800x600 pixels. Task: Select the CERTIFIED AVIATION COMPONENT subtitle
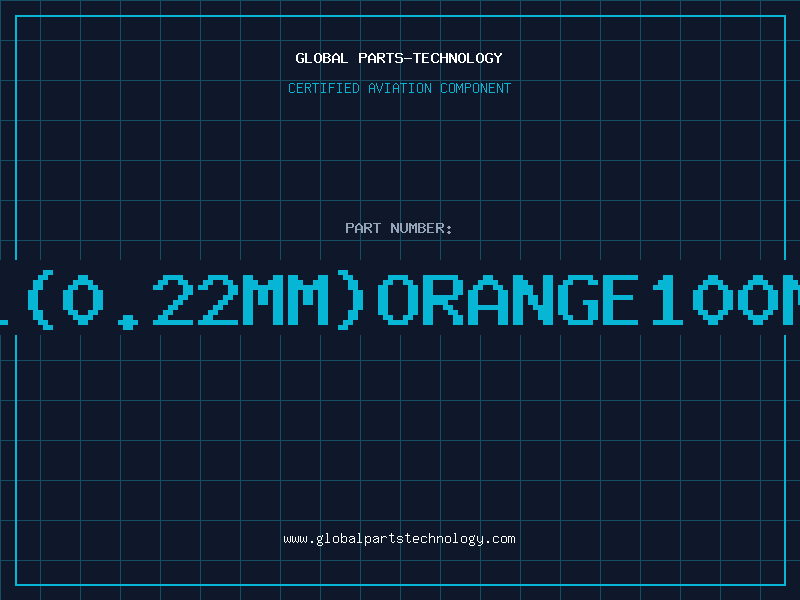[399, 88]
